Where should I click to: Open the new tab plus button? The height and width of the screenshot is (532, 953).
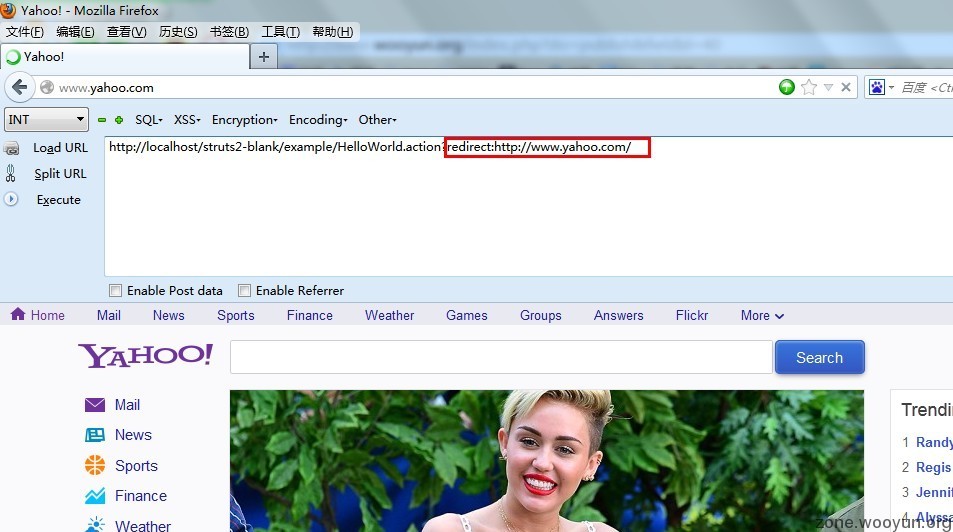click(264, 57)
